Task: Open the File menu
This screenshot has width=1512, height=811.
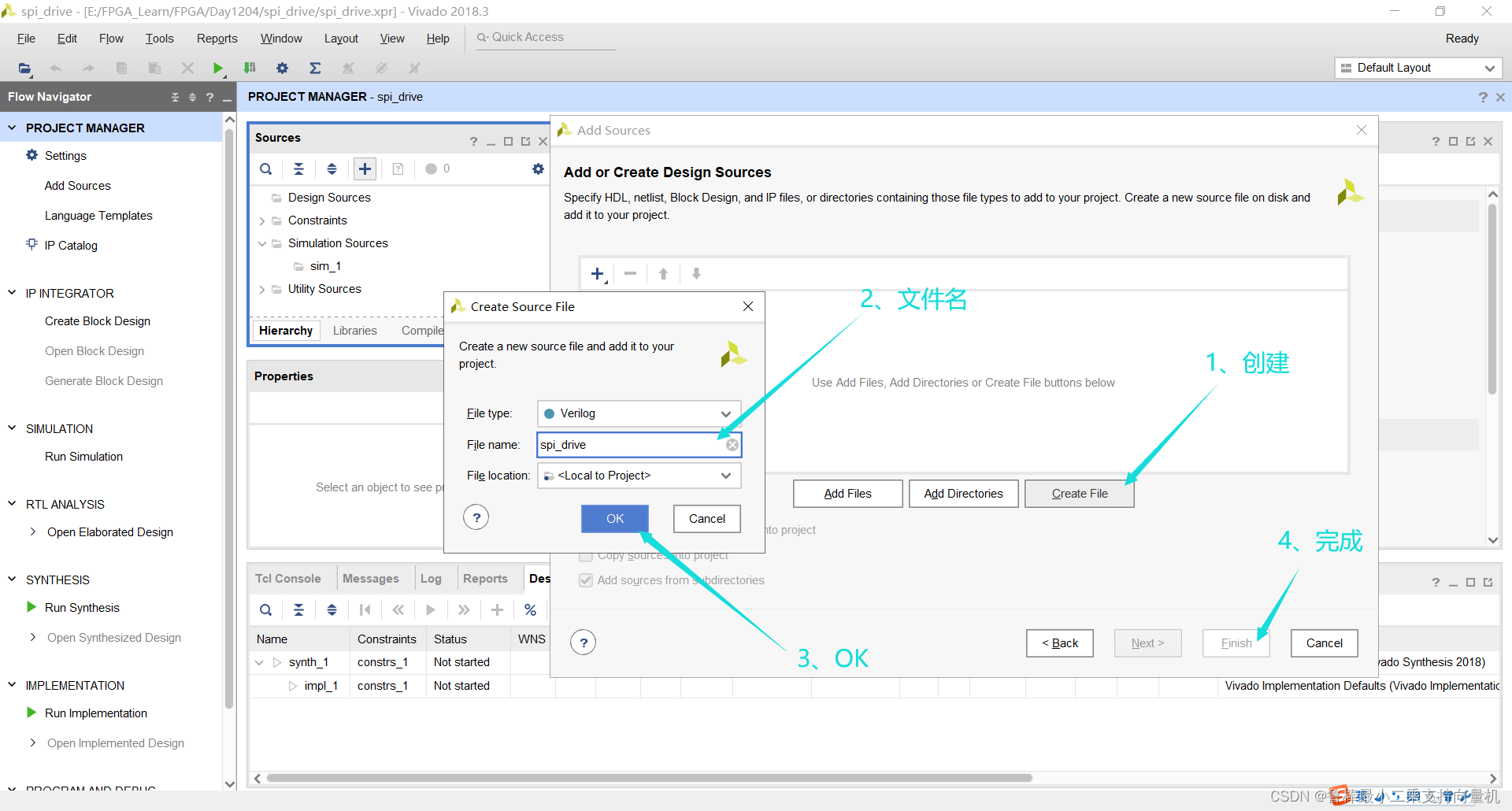Action: click(x=26, y=39)
